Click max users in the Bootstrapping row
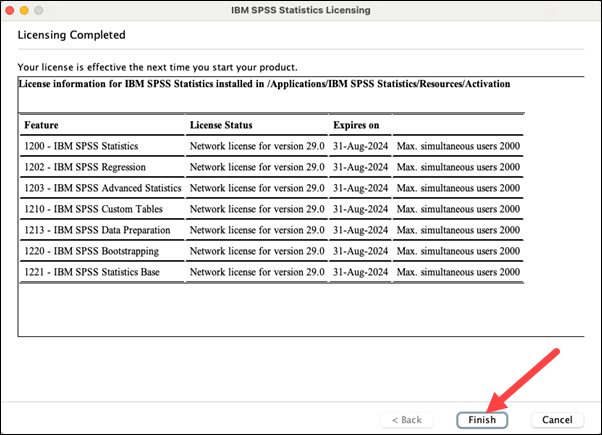Screen dimensions: 602x435 pyautogui.click(x=458, y=251)
